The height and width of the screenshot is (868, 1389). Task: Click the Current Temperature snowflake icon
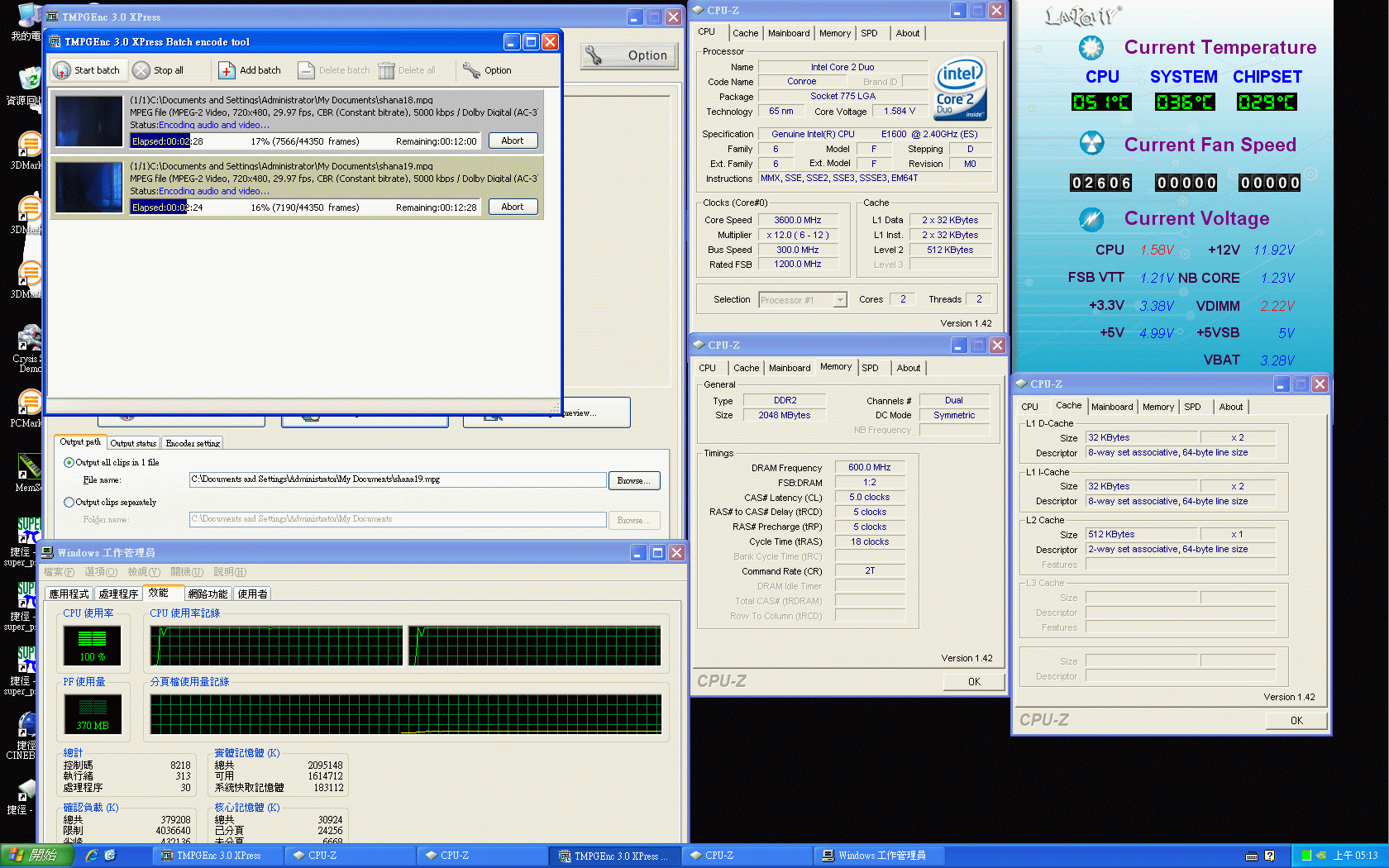click(1091, 47)
